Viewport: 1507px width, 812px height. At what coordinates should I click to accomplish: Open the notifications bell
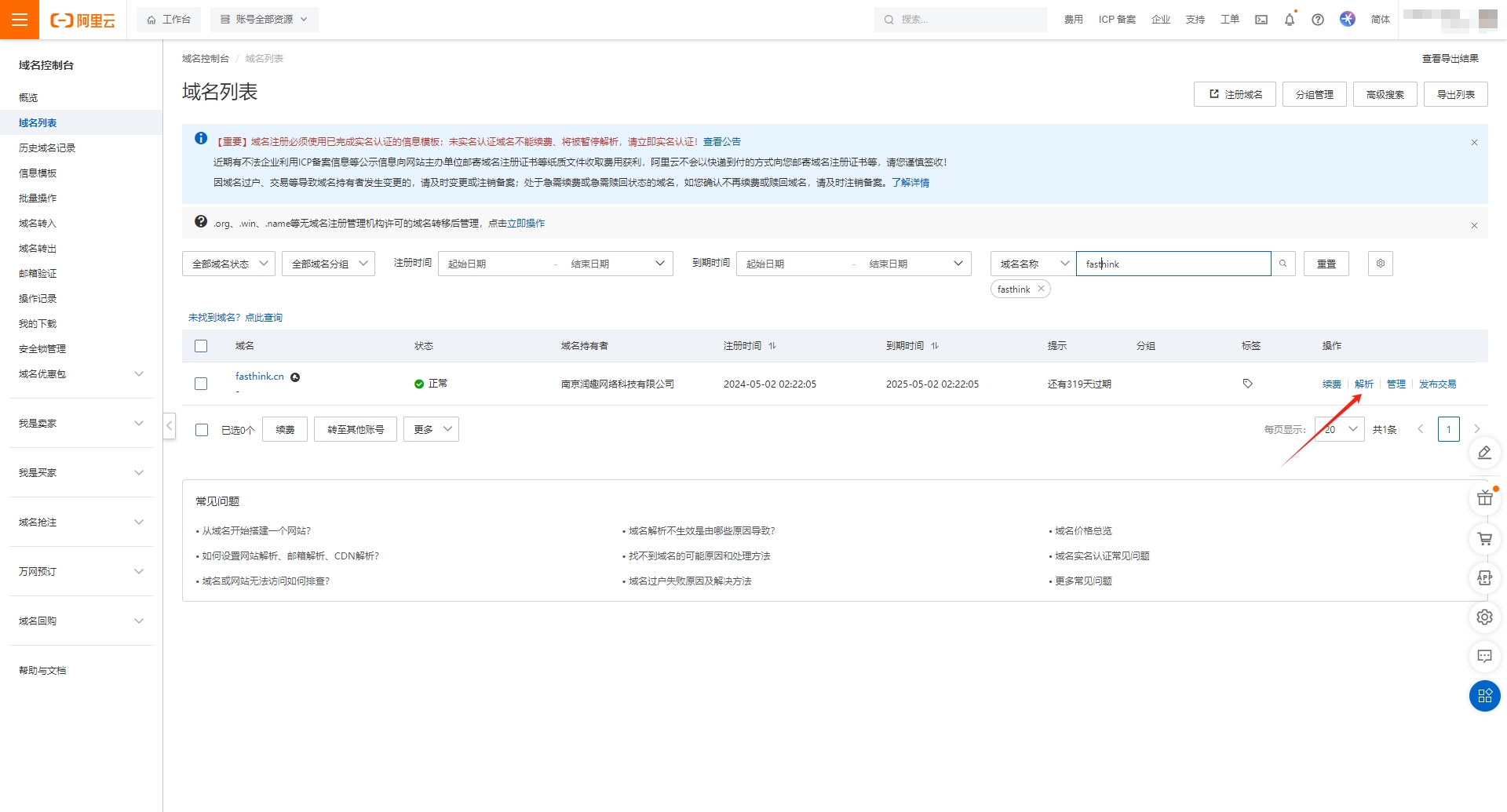pyautogui.click(x=1290, y=20)
